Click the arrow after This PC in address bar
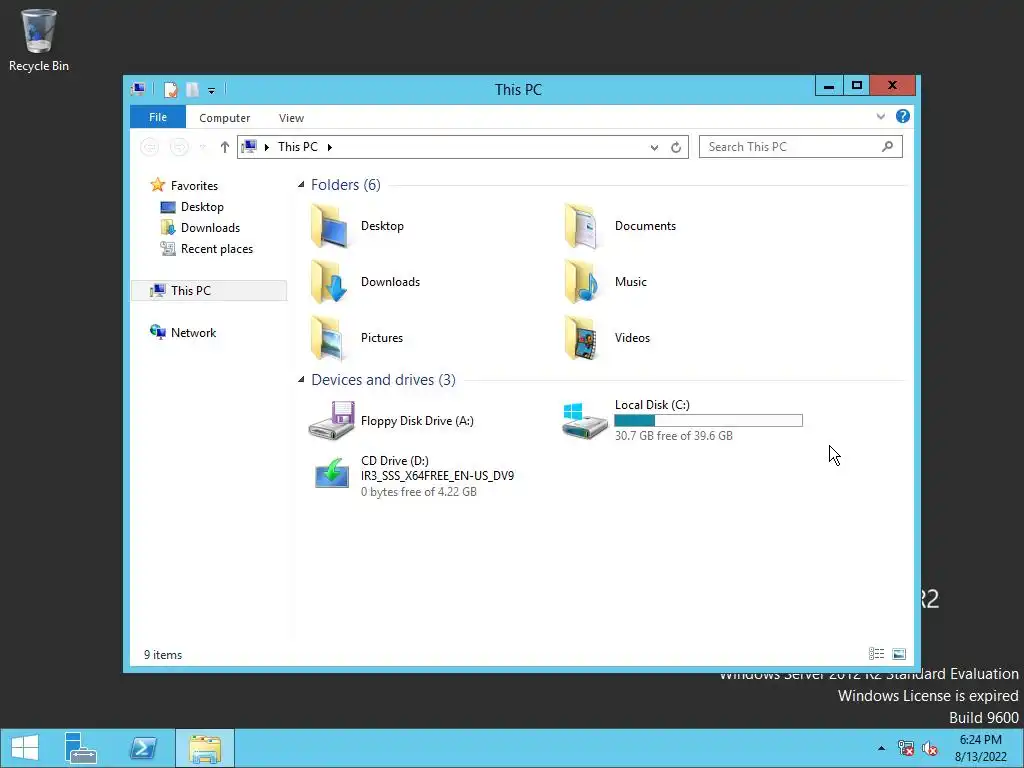 pos(330,148)
